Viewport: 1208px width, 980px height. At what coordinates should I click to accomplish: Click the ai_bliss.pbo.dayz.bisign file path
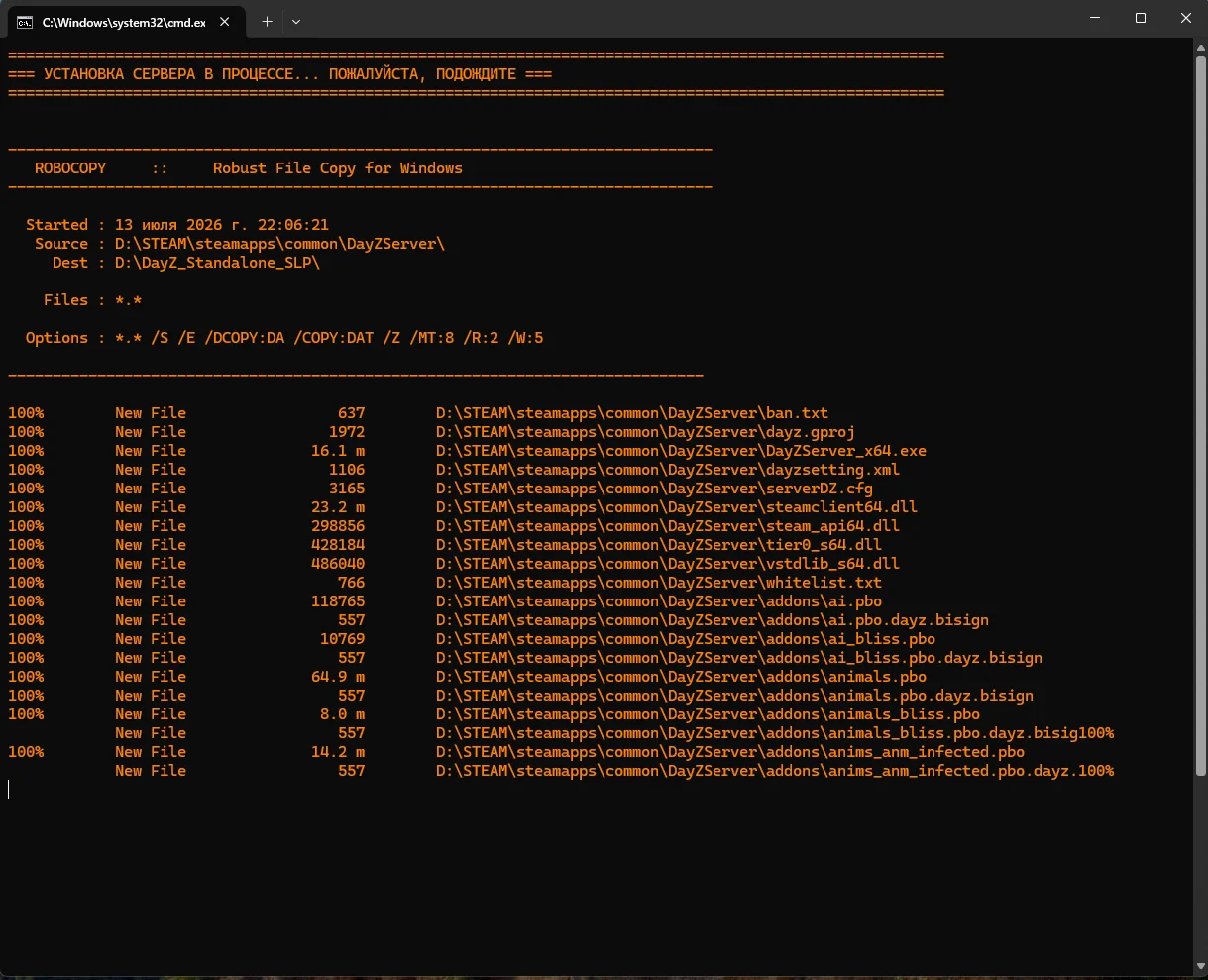(x=739, y=658)
